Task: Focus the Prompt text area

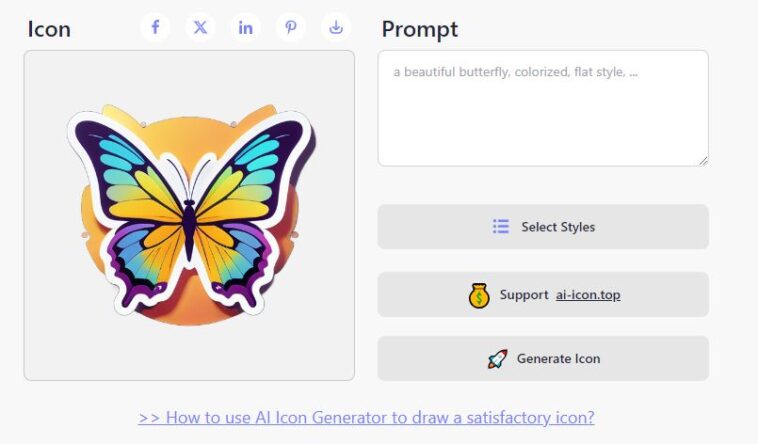Action: pyautogui.click(x=543, y=108)
